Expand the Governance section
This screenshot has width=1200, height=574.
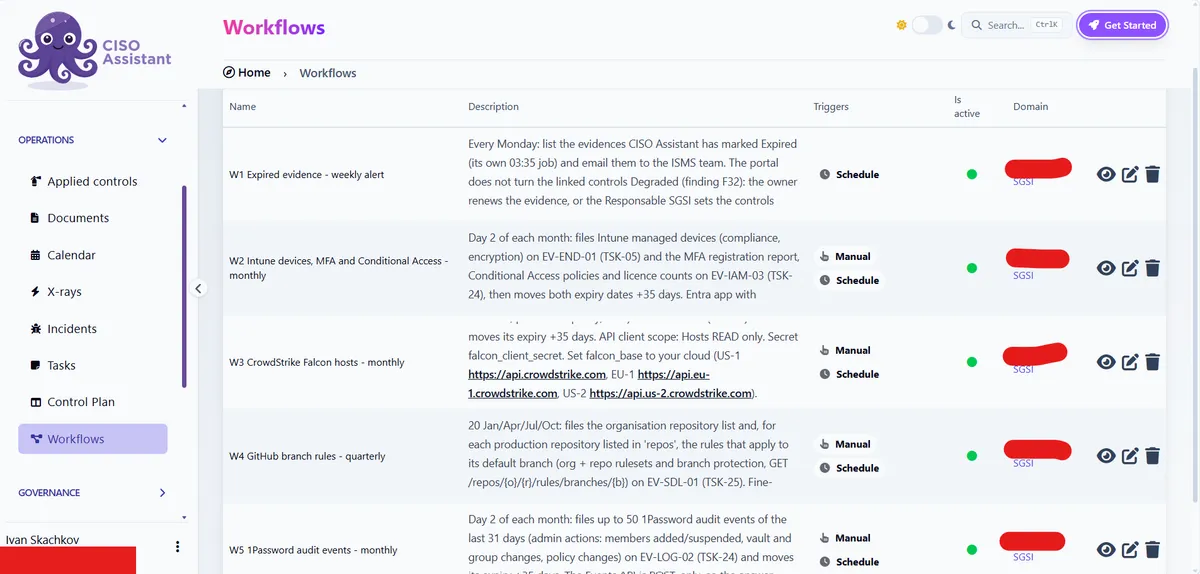click(93, 493)
